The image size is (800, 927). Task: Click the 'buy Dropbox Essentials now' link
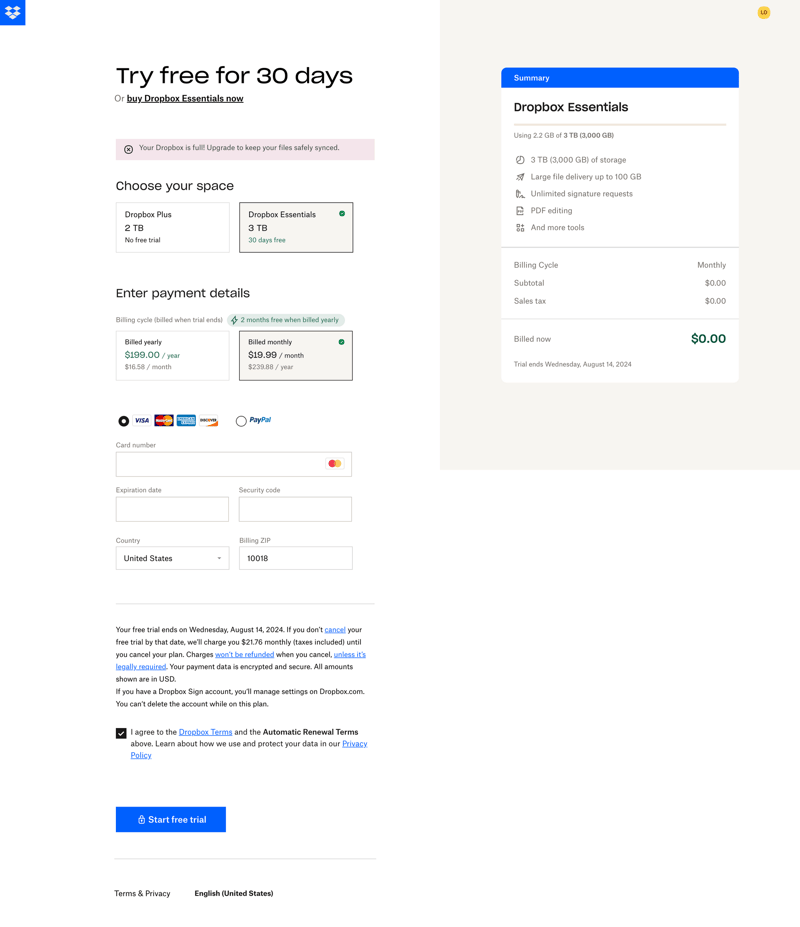point(184,98)
